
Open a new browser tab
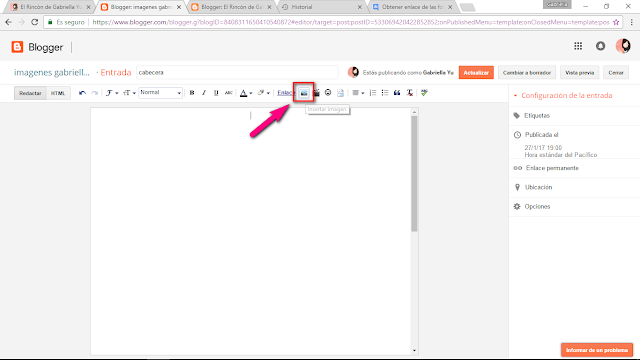(x=467, y=7)
